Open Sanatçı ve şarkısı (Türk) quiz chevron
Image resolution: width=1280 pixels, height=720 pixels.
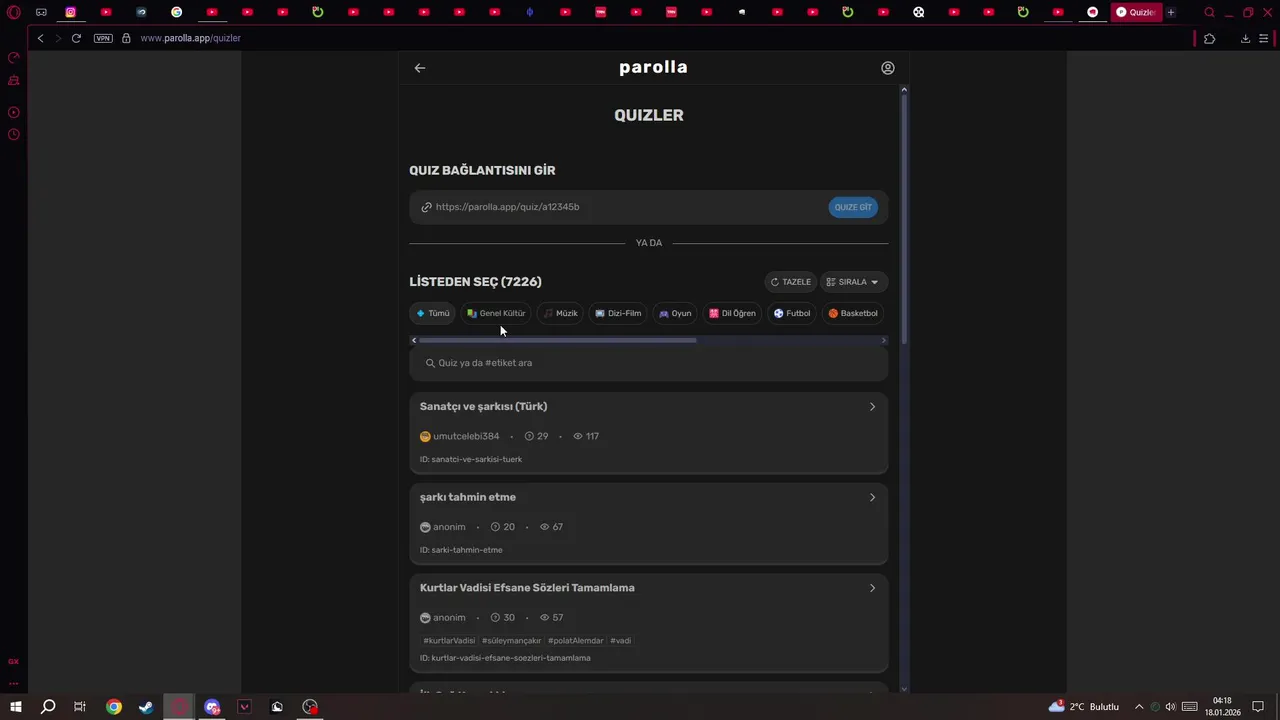[872, 407]
